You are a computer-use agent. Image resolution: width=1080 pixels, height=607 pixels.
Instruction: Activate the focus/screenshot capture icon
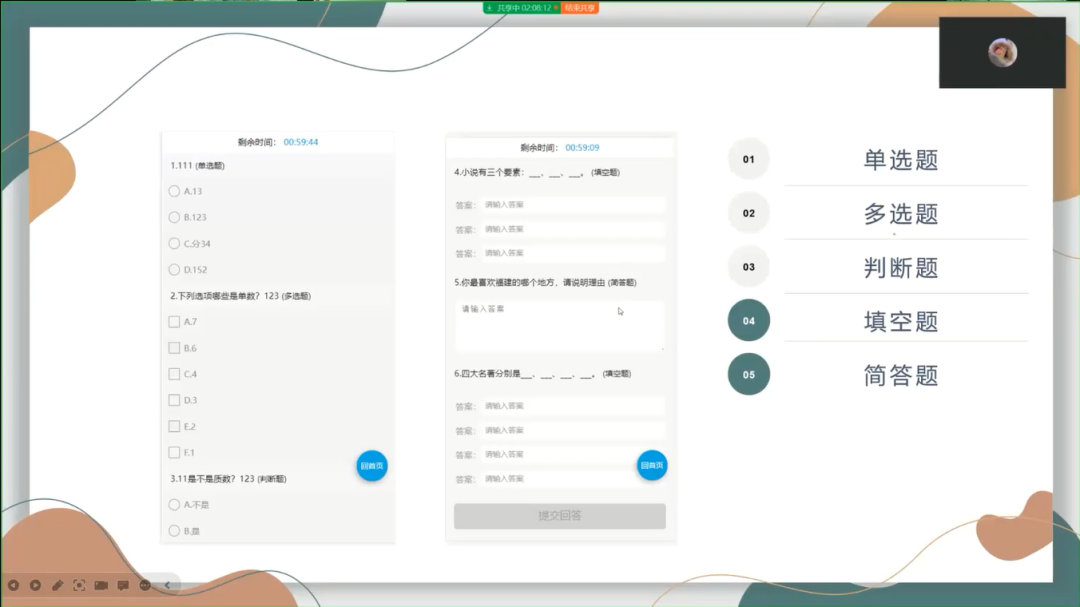pyautogui.click(x=79, y=585)
